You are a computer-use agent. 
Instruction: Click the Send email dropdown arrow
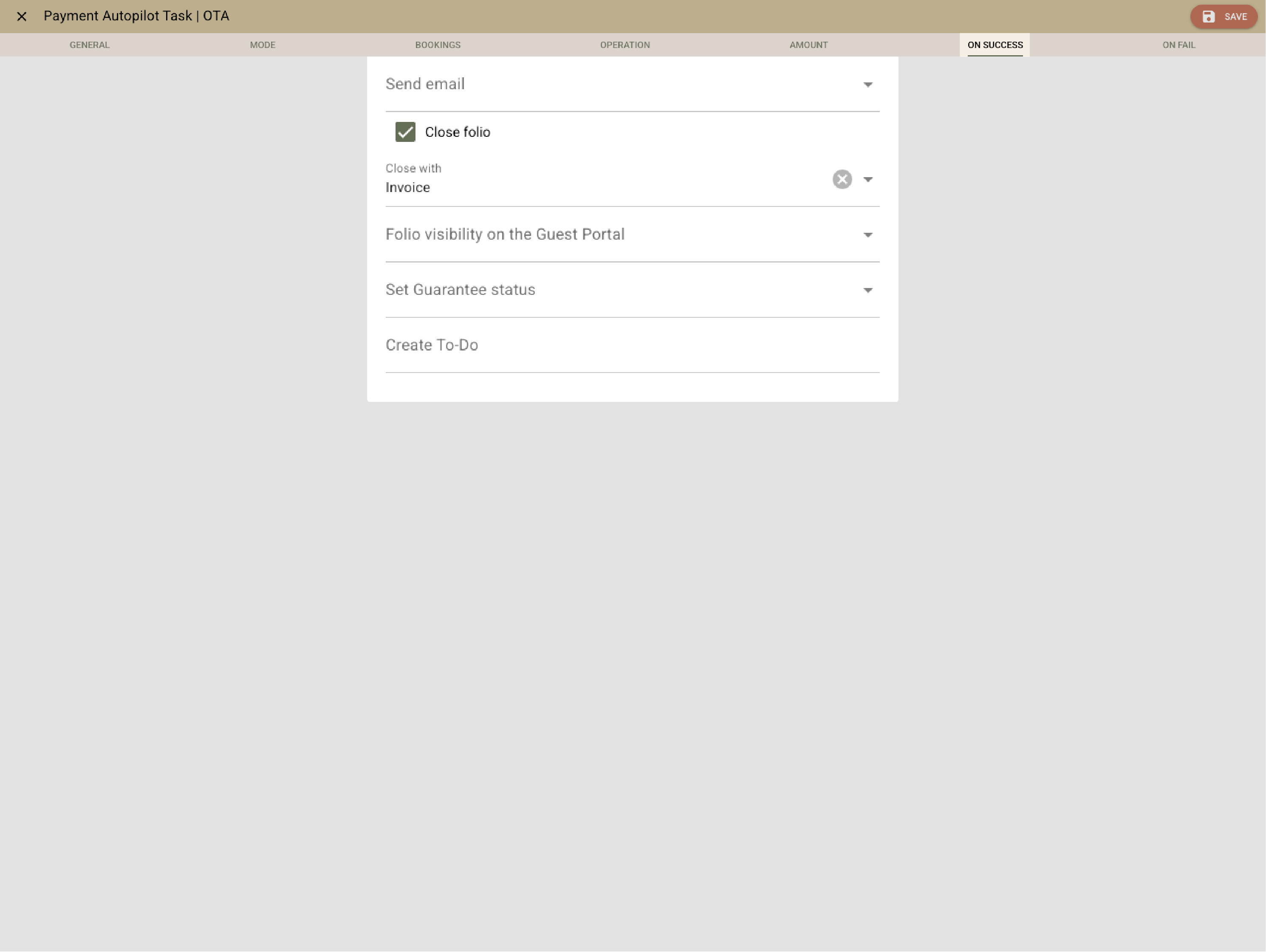click(x=868, y=84)
